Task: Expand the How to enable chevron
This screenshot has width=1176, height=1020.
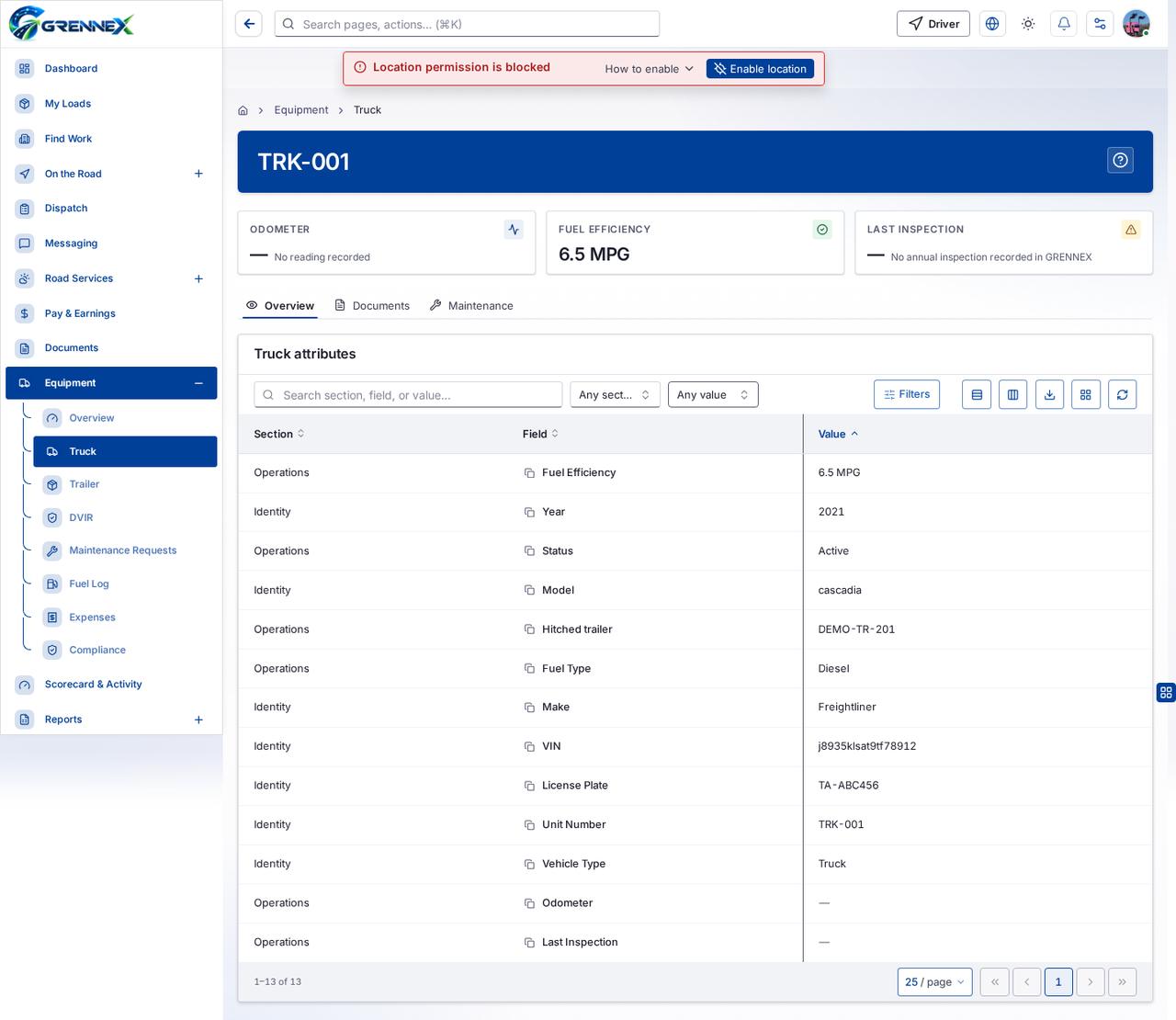Action: (689, 69)
